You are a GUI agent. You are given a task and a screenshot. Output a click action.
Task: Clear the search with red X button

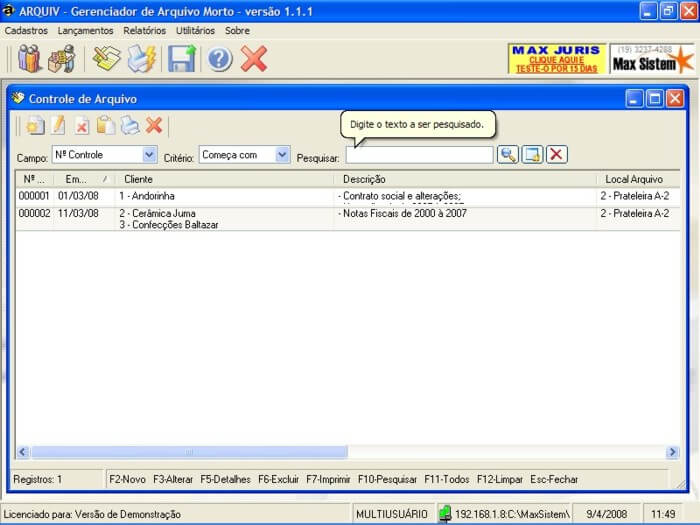(x=556, y=155)
